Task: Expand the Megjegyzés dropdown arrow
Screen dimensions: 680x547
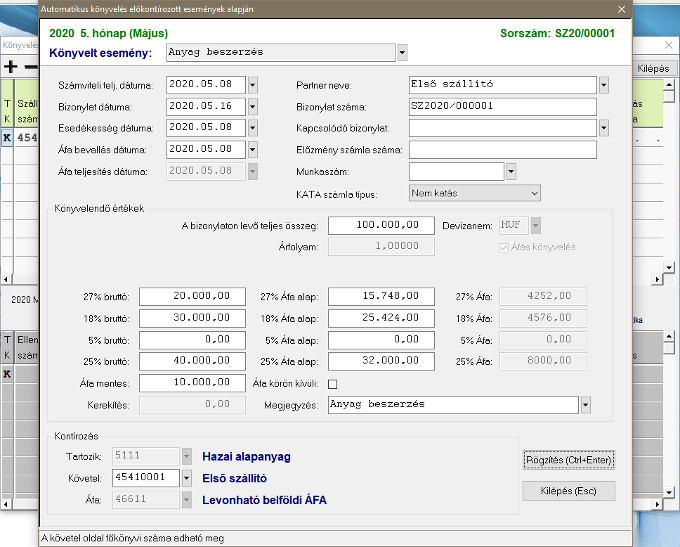Action: click(x=585, y=405)
